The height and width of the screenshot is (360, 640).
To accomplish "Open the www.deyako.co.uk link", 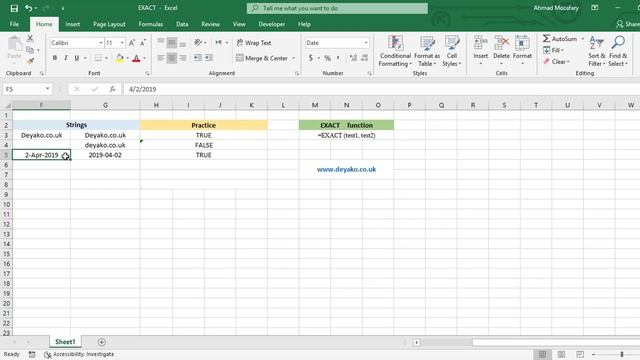I will click(346, 169).
